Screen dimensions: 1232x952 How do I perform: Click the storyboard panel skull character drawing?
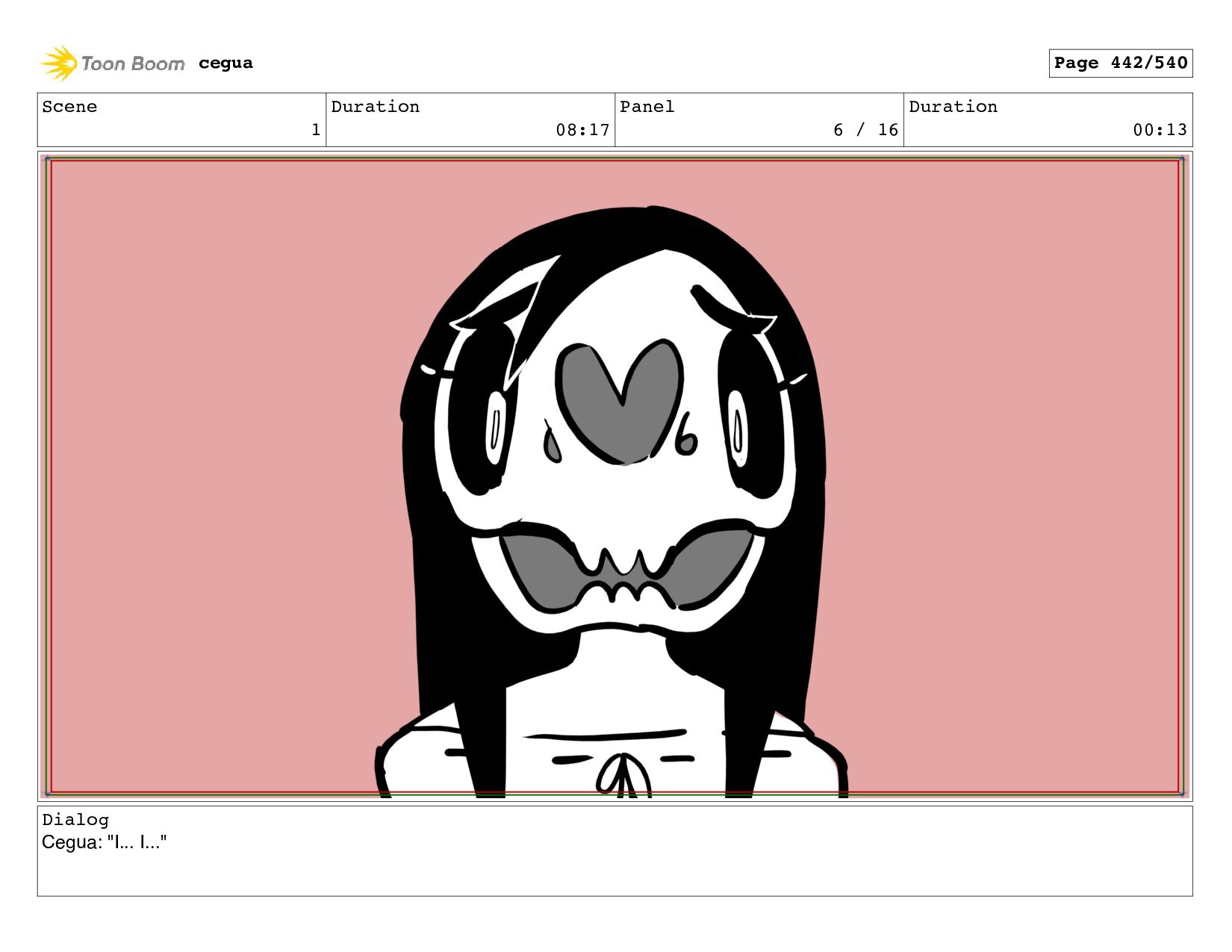(x=614, y=502)
